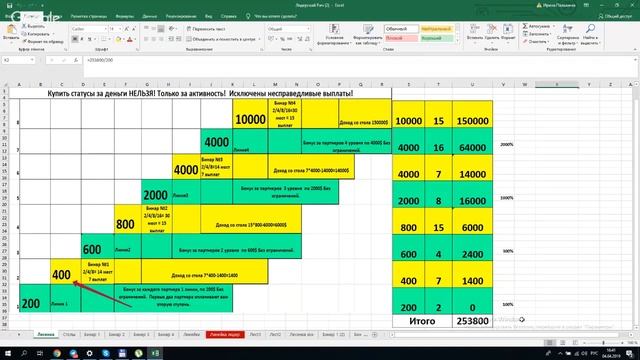Center text horizontally
640x360 pixels.
[x=153, y=39]
